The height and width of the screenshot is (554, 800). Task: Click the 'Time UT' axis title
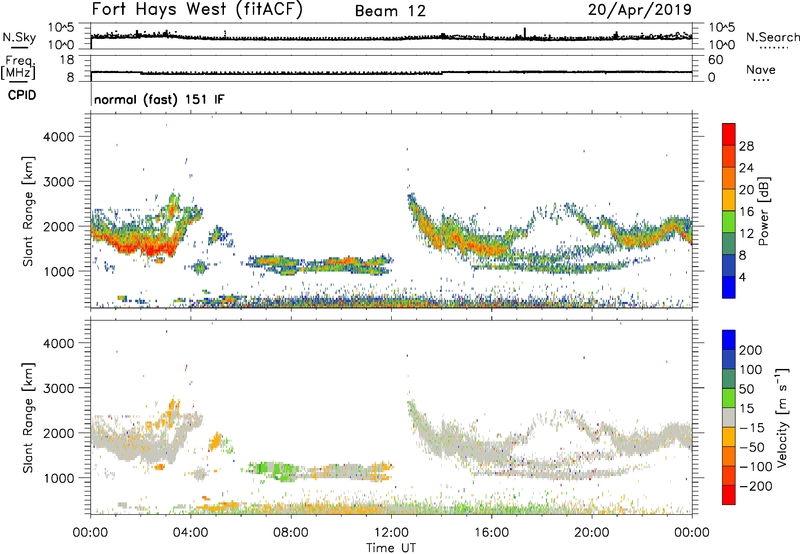[x=391, y=548]
